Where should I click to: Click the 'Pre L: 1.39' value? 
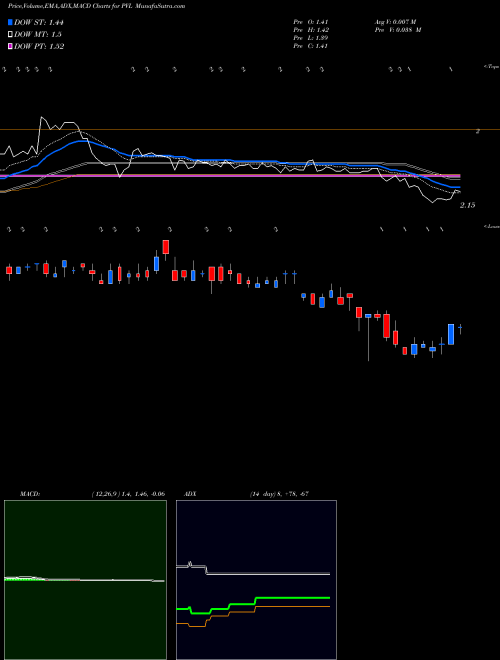click(311, 38)
